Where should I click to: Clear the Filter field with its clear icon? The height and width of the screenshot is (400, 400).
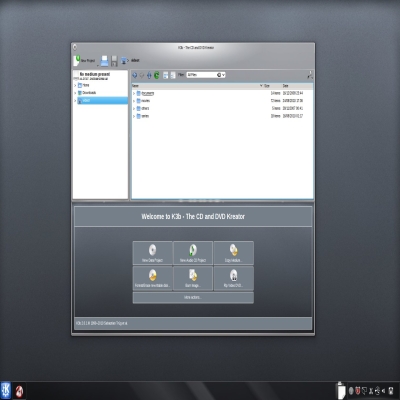click(219, 75)
